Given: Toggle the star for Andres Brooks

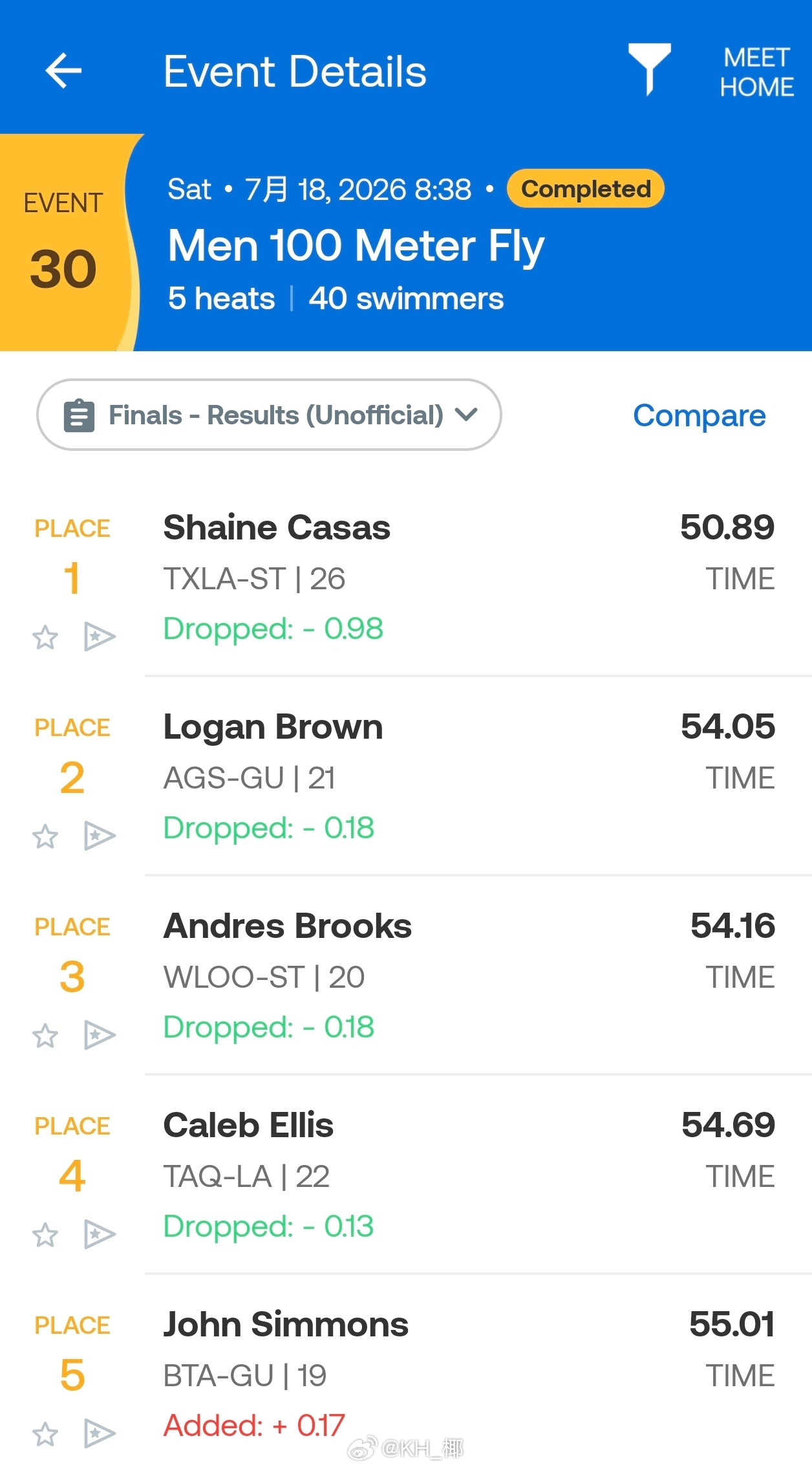Looking at the screenshot, I should click(x=45, y=1036).
